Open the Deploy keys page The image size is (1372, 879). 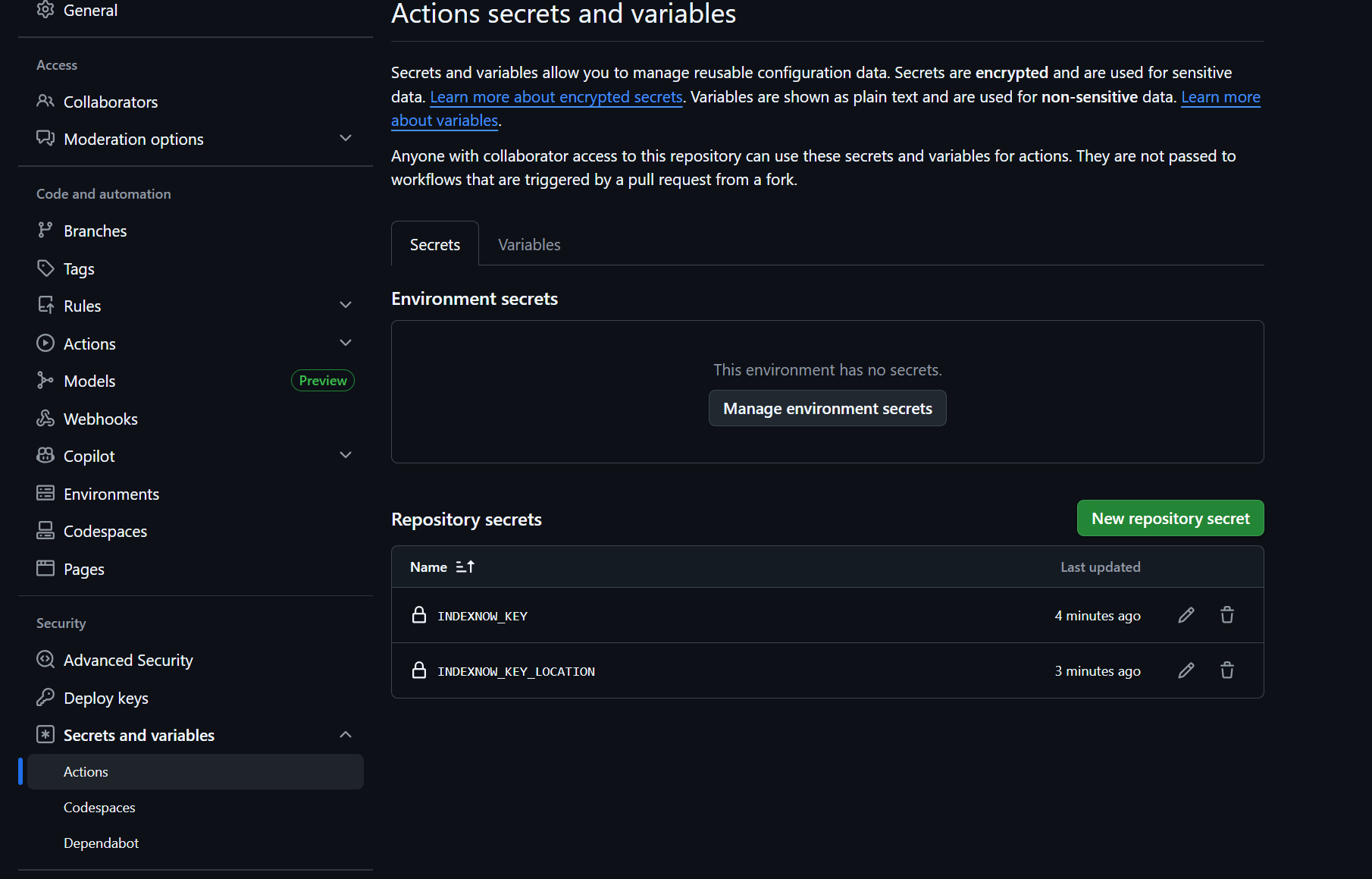tap(105, 698)
